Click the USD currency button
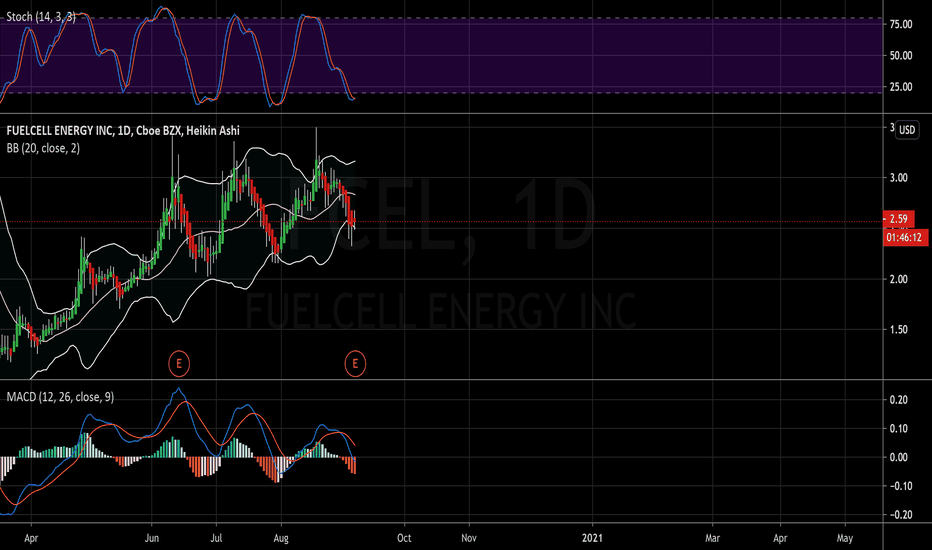This screenshot has height=550, width=932. tap(907, 130)
